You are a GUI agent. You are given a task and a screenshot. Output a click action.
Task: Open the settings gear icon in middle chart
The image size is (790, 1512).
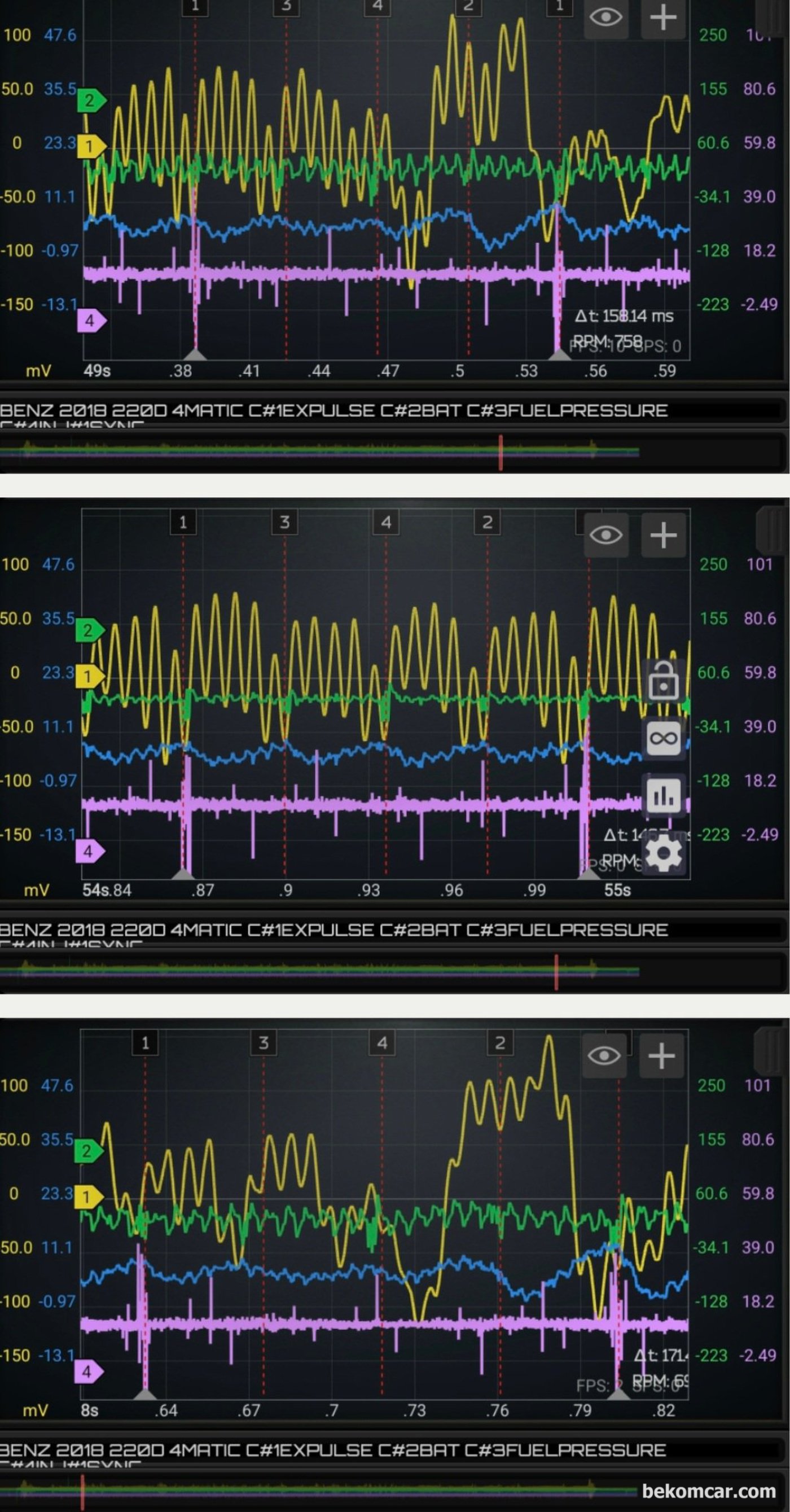pyautogui.click(x=663, y=854)
